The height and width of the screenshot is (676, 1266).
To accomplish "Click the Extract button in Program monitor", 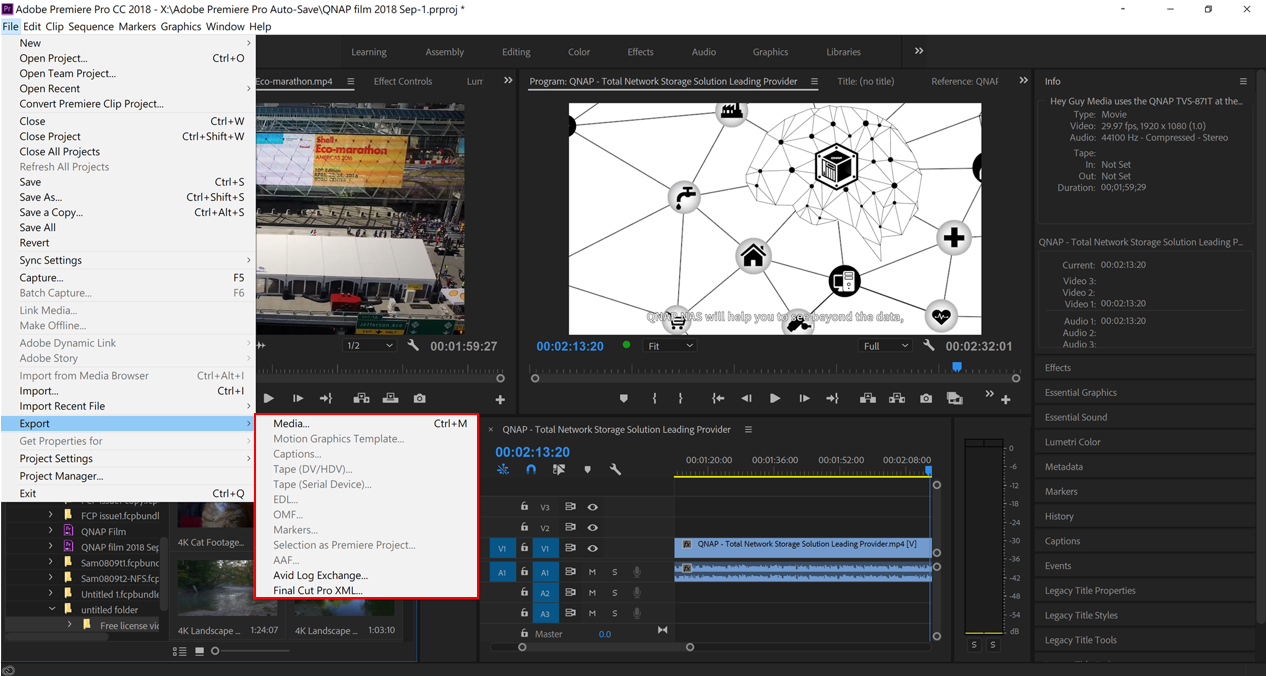I will pyautogui.click(x=897, y=398).
